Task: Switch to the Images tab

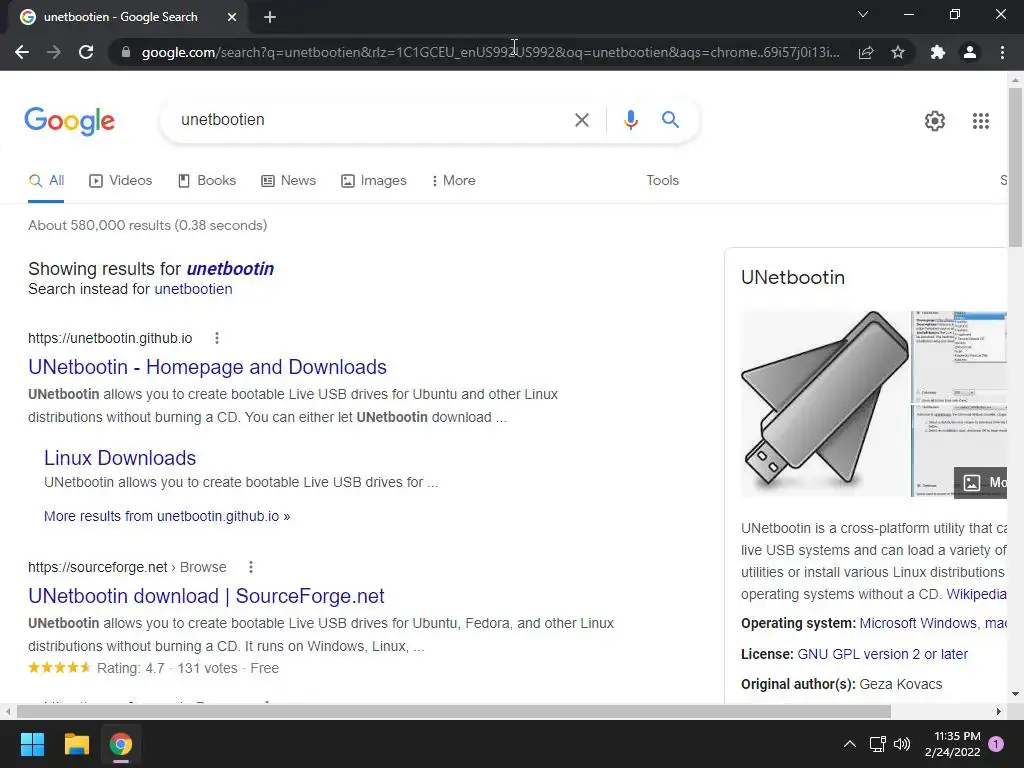Action: point(374,181)
